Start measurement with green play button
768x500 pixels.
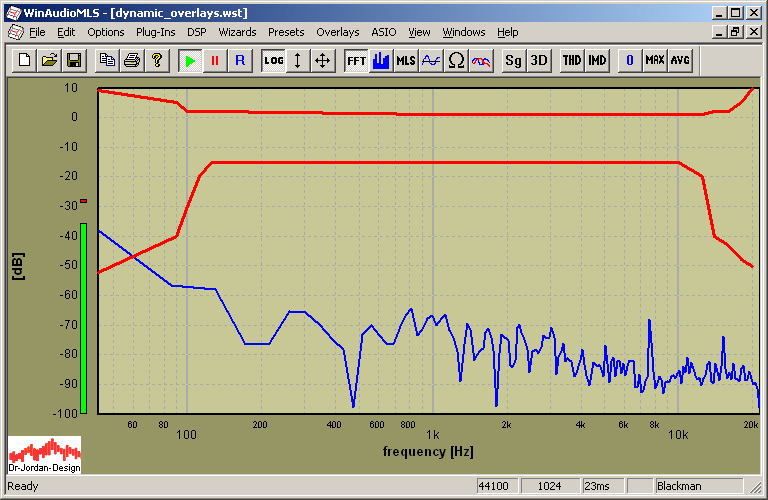pos(190,60)
